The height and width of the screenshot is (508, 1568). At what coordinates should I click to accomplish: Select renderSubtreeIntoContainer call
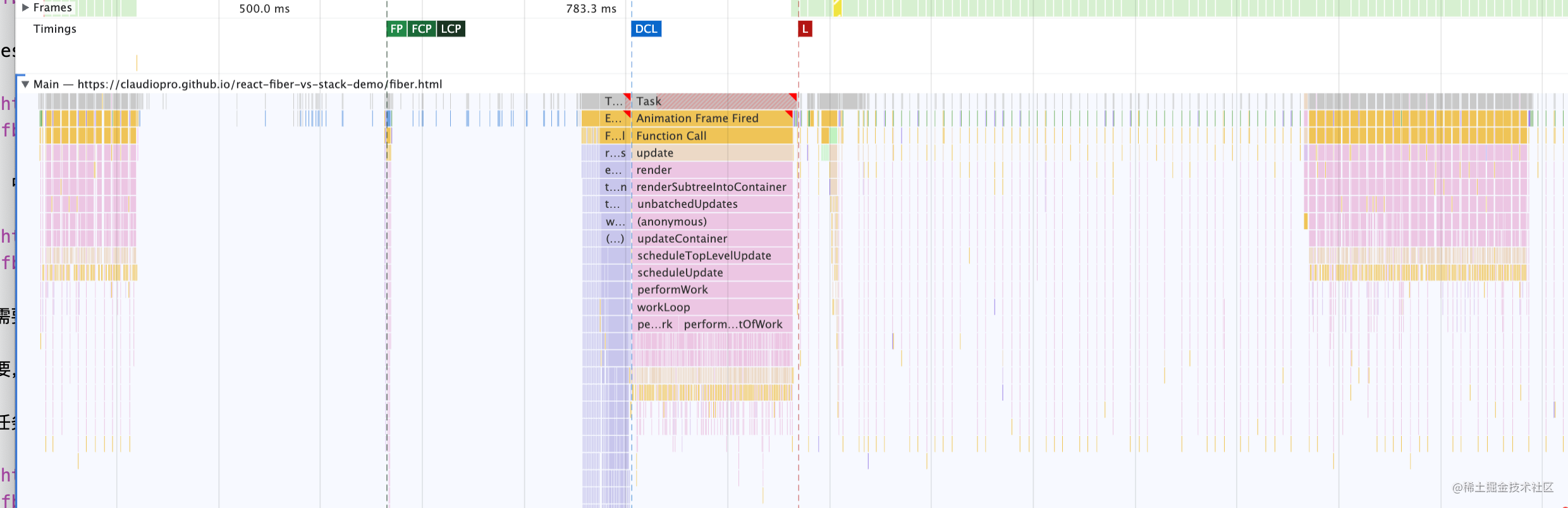coord(713,187)
